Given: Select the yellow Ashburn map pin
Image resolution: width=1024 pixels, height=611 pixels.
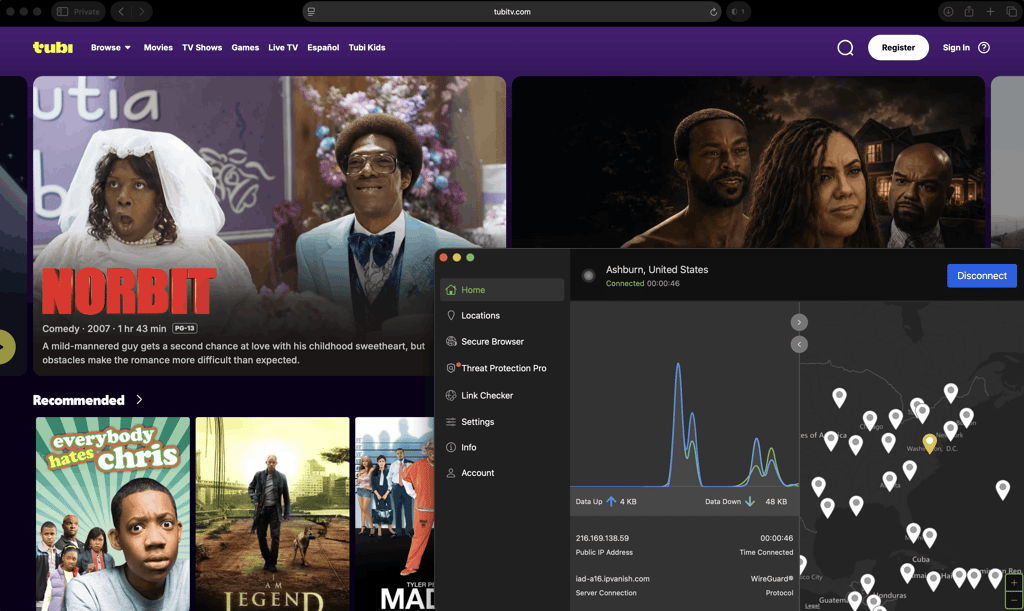Looking at the screenshot, I should pos(929,443).
